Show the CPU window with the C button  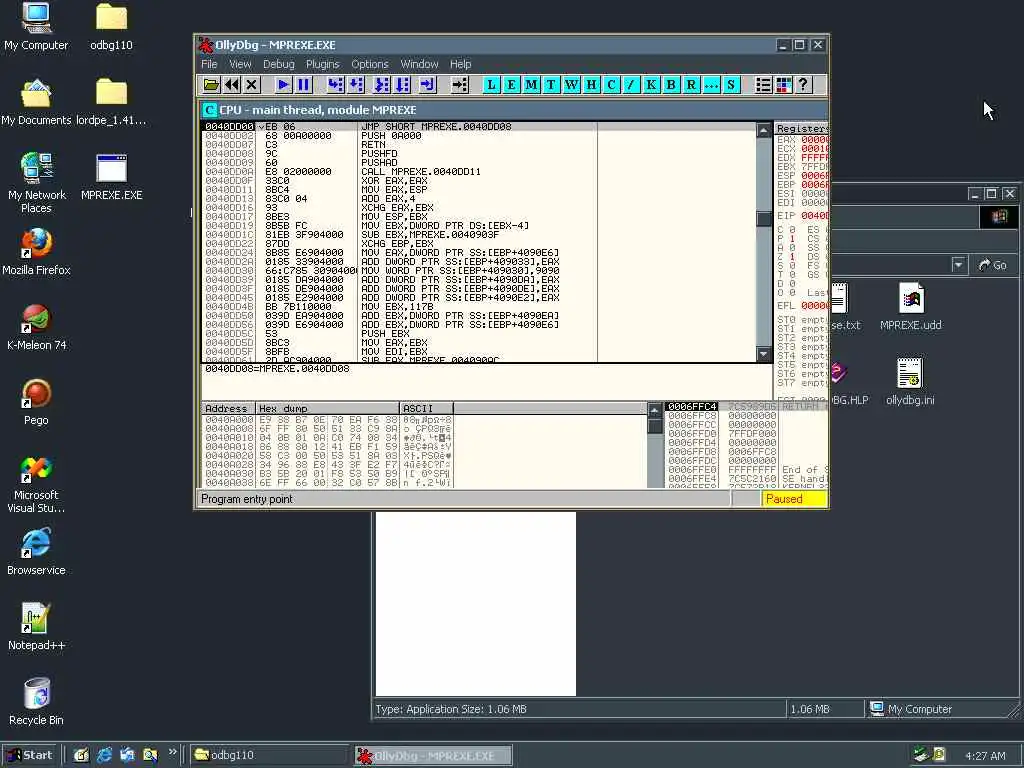point(611,85)
